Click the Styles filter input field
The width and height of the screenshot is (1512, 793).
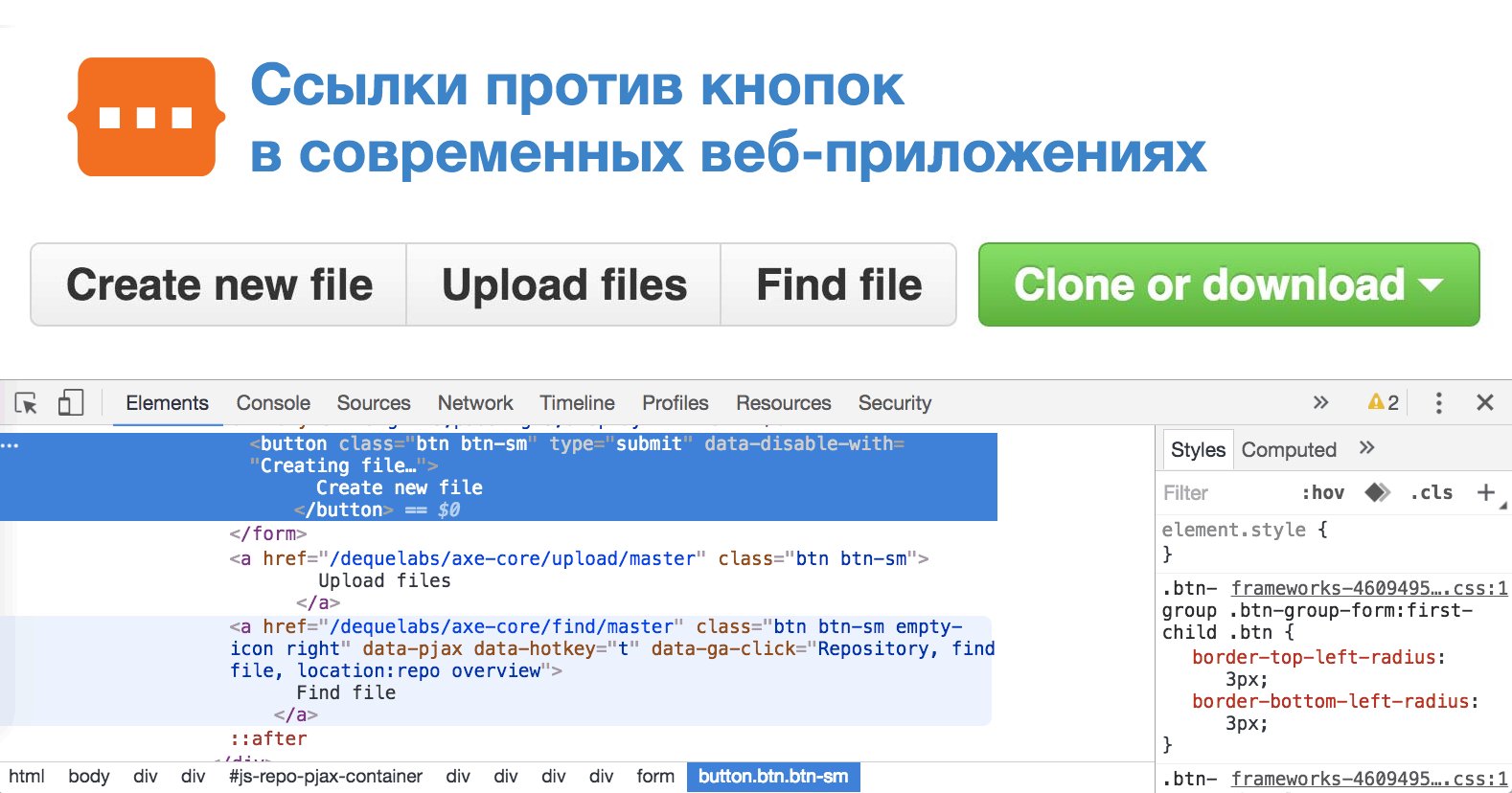click(1222, 492)
